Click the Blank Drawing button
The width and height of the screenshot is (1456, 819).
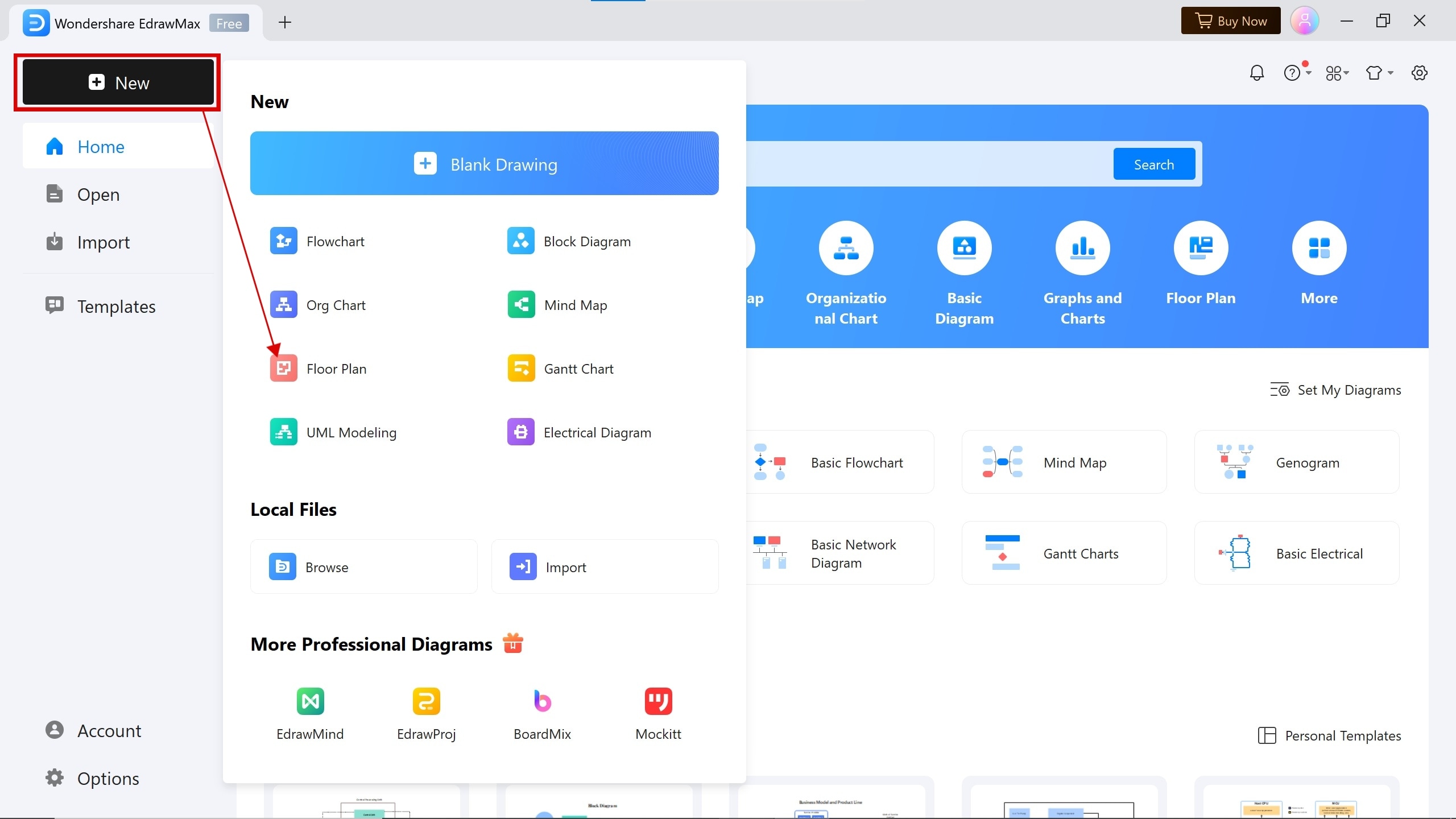(484, 163)
